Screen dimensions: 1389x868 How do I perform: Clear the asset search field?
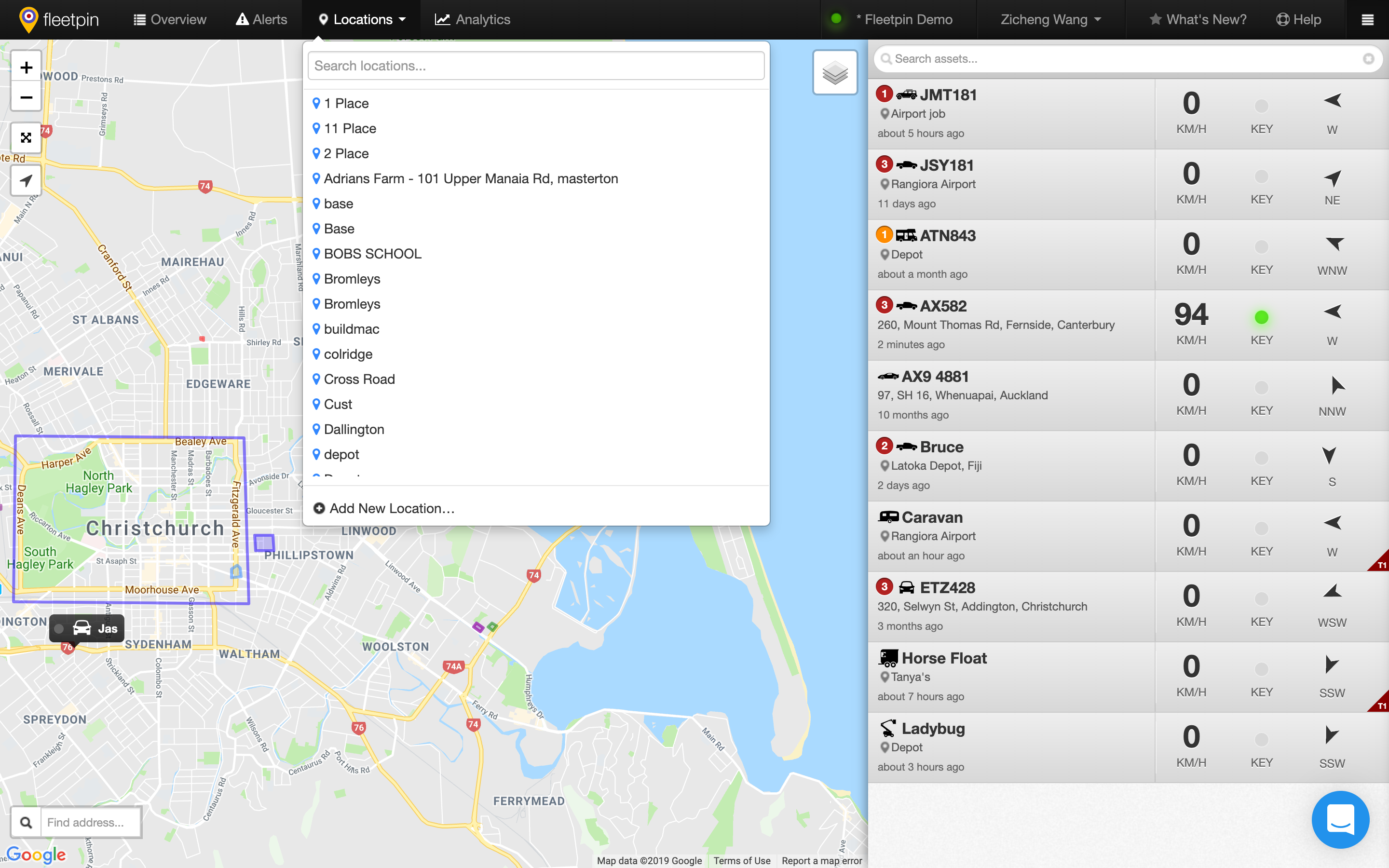point(1368,58)
